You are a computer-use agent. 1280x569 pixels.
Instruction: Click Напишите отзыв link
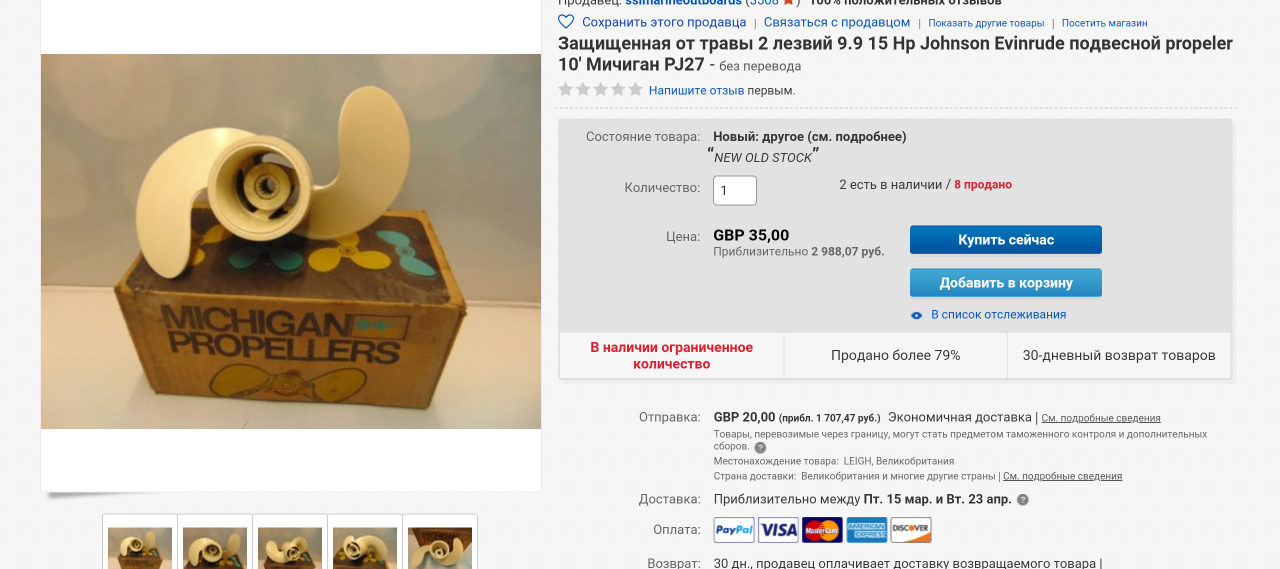(x=696, y=90)
